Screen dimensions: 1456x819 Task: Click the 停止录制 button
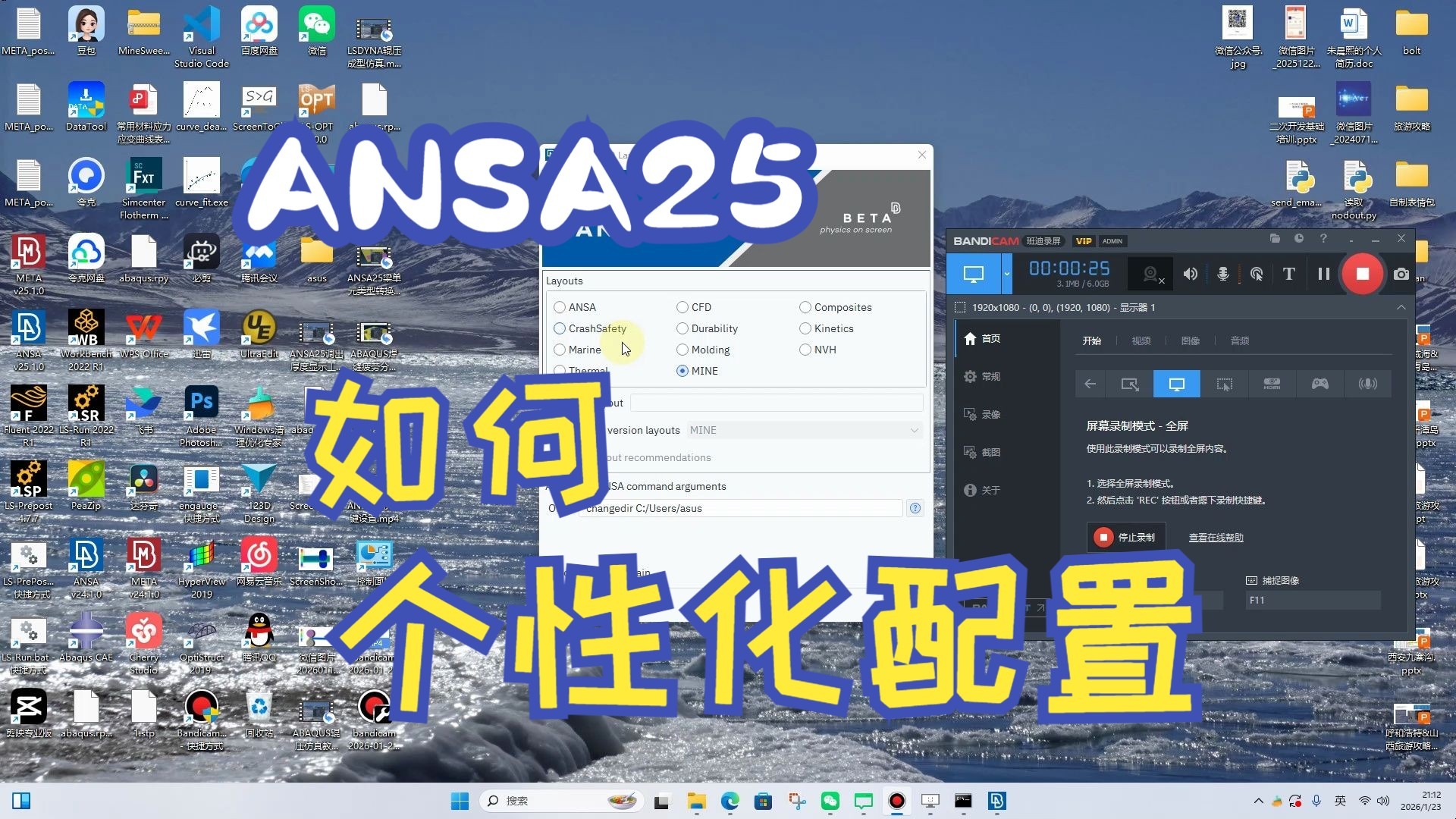(1125, 537)
